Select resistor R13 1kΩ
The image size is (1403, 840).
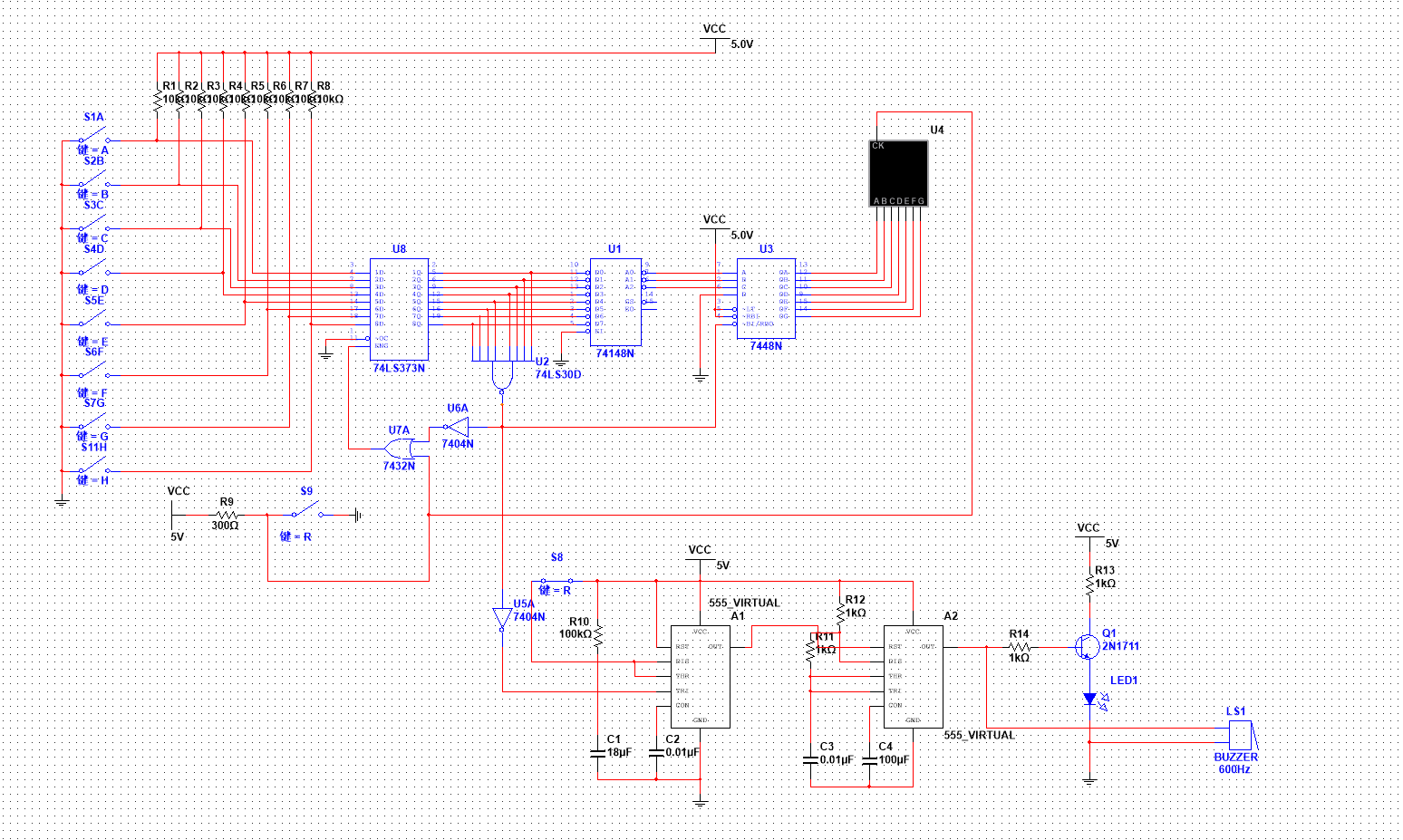click(x=1090, y=584)
